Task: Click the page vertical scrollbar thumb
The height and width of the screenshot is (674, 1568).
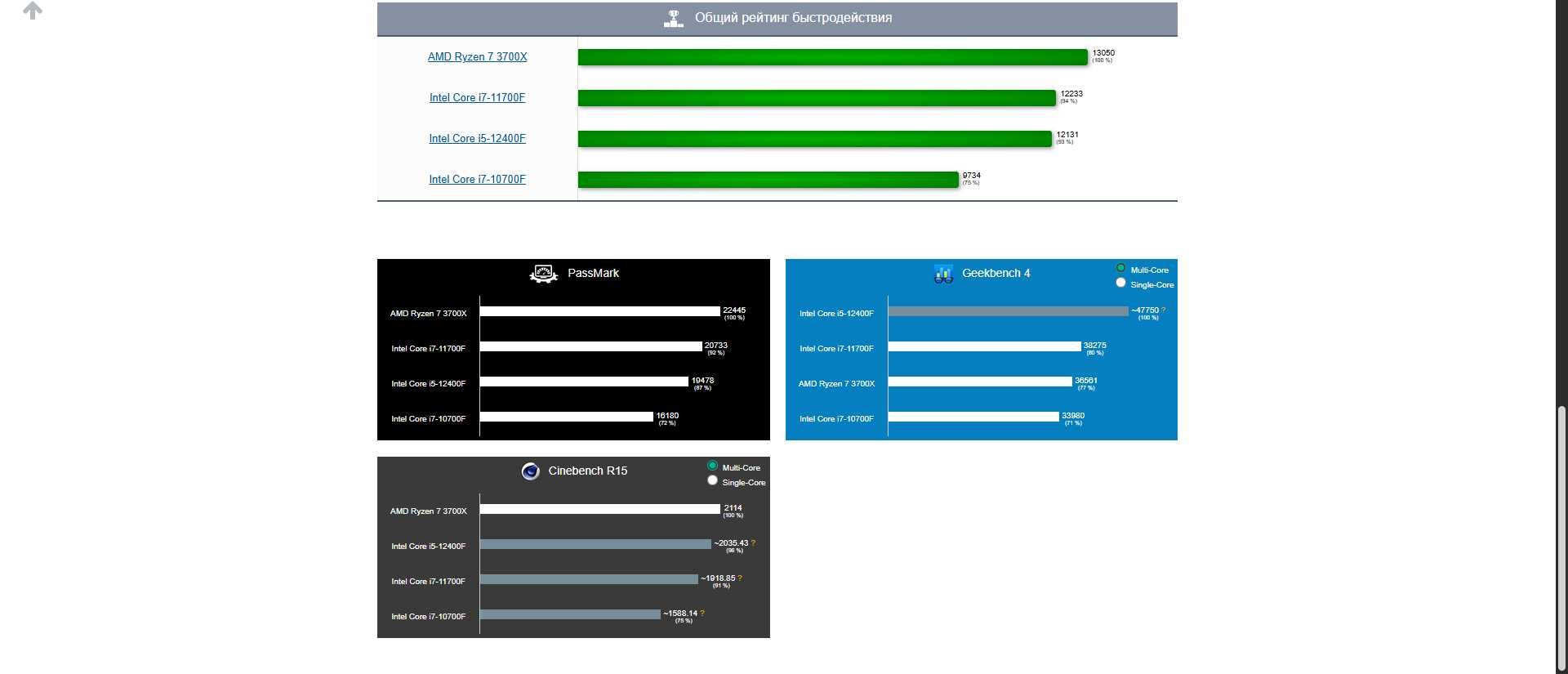Action: click(1561, 539)
